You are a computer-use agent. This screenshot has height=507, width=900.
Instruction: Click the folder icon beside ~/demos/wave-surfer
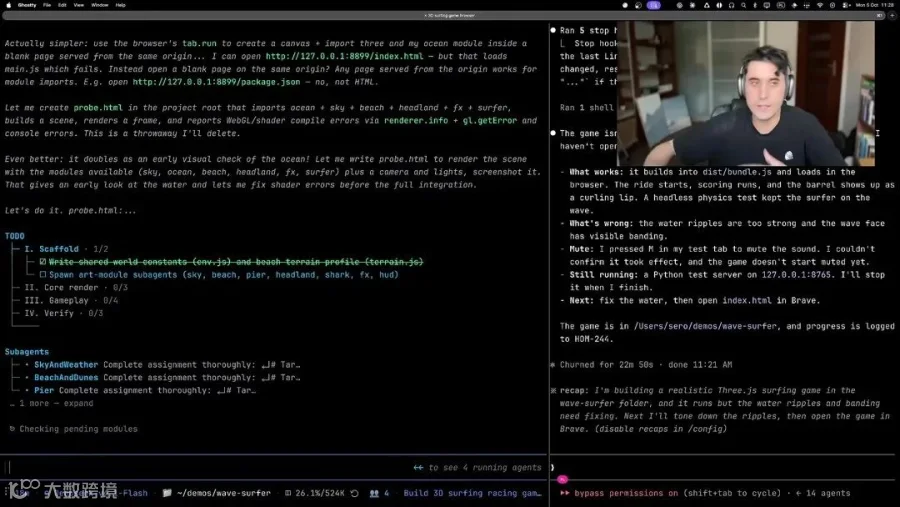coord(167,493)
